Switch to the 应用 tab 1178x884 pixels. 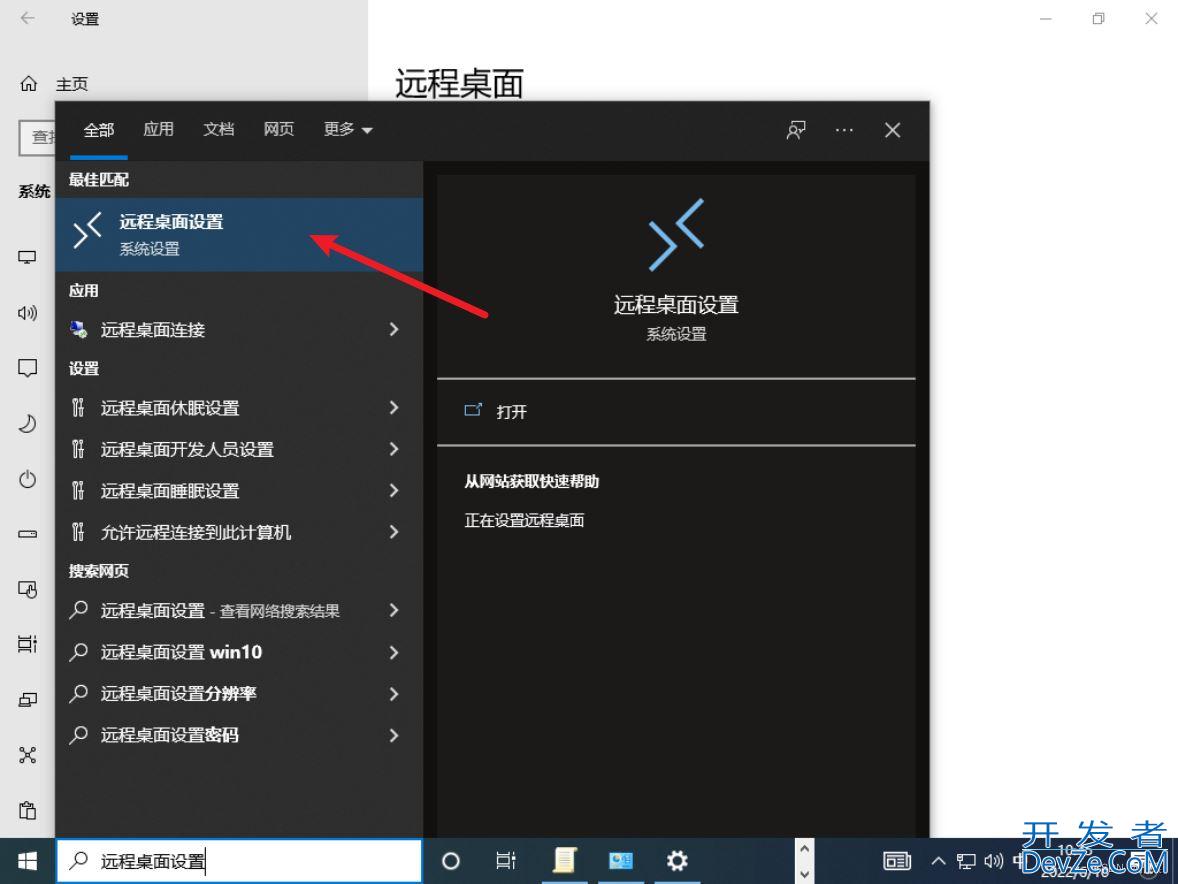[158, 130]
